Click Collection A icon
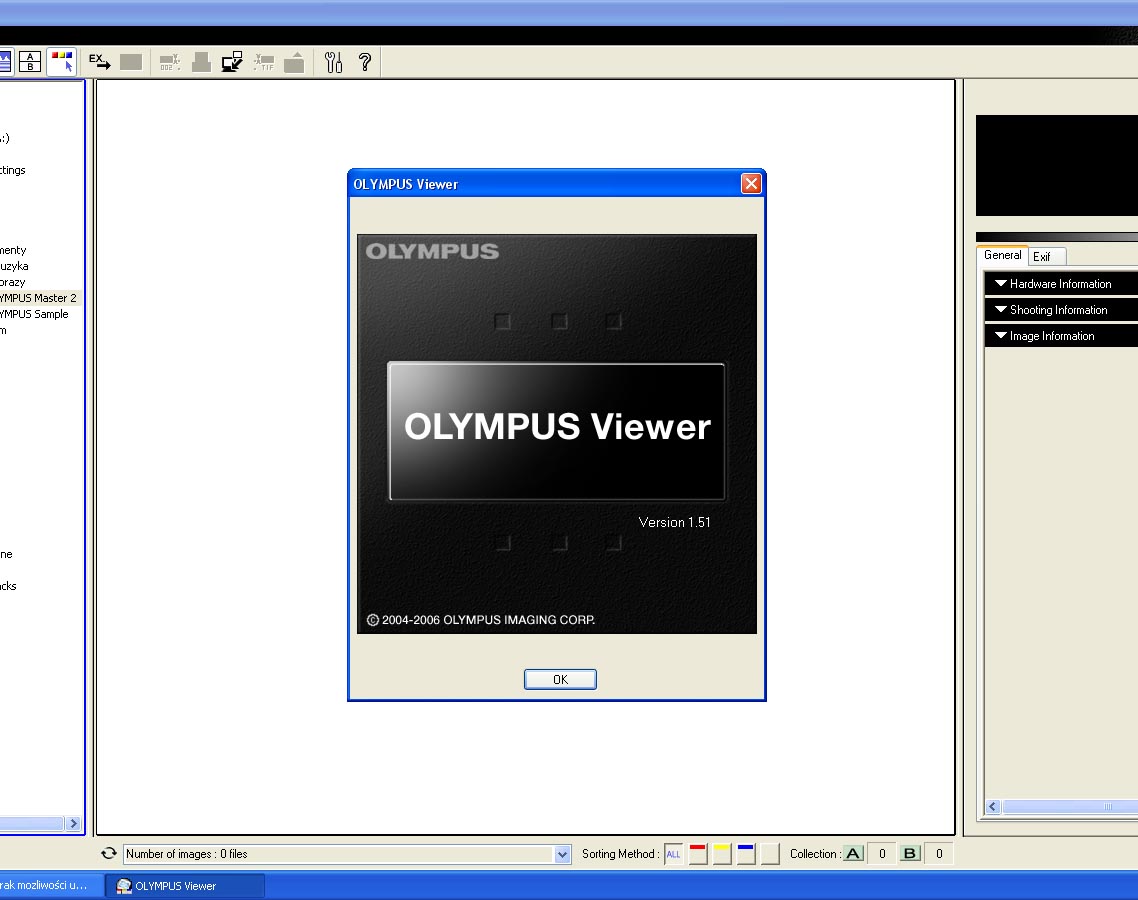 pos(853,854)
